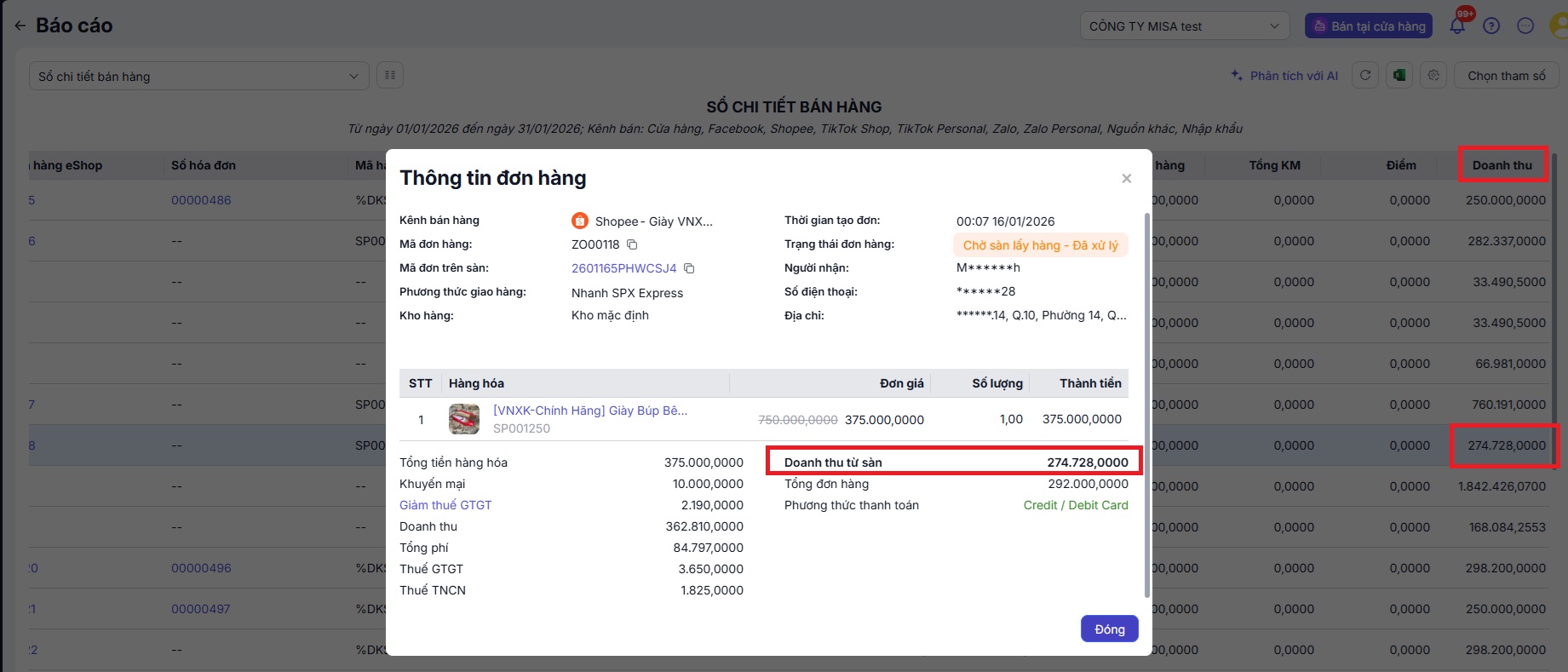Open the help question mark icon
1568x672 pixels.
pos(1490,26)
